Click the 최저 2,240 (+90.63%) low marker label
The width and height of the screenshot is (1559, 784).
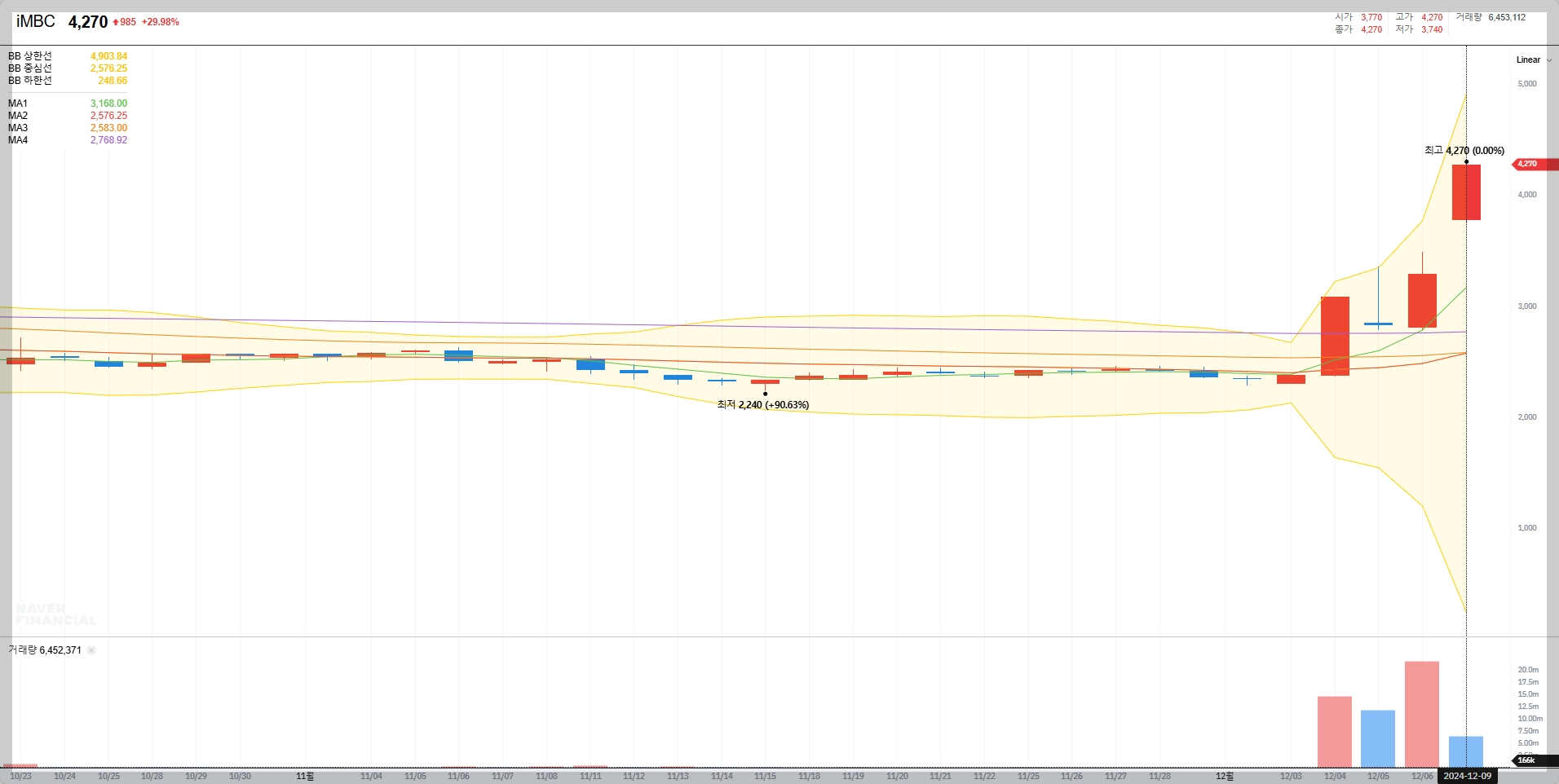[763, 405]
